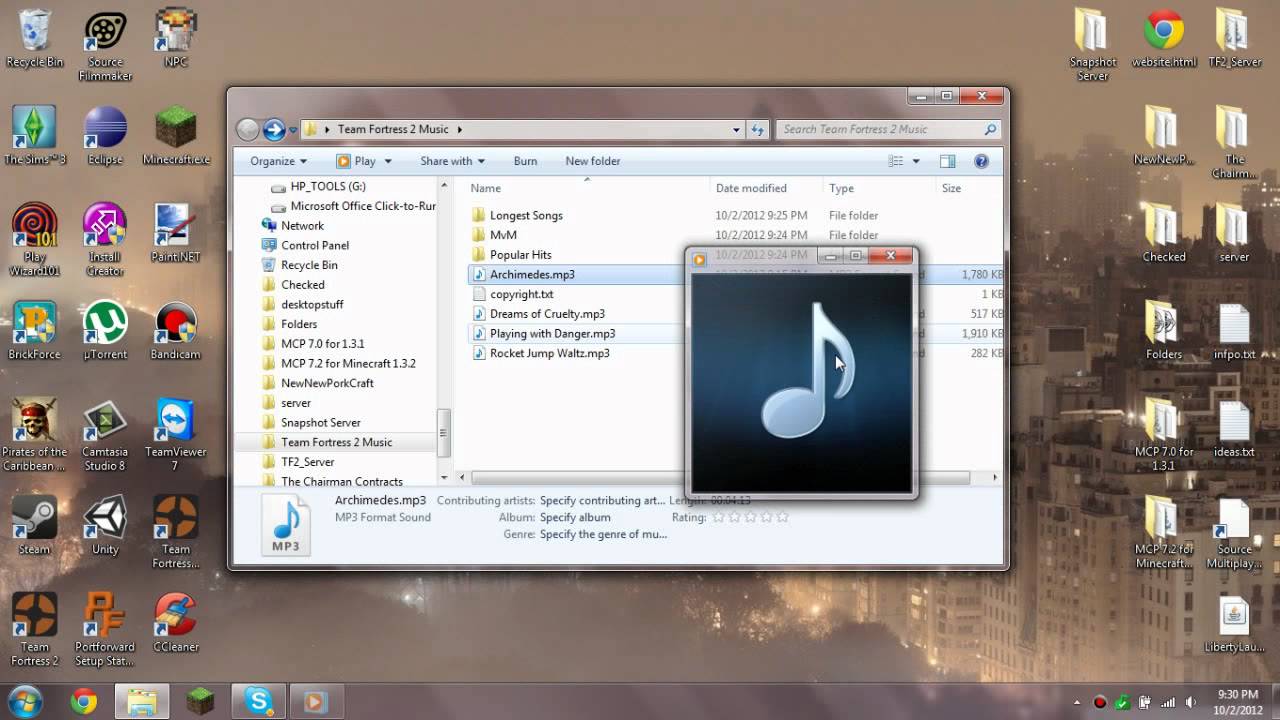
Task: Open recent pages dropdown beside navigation arrows
Action: pyautogui.click(x=293, y=130)
